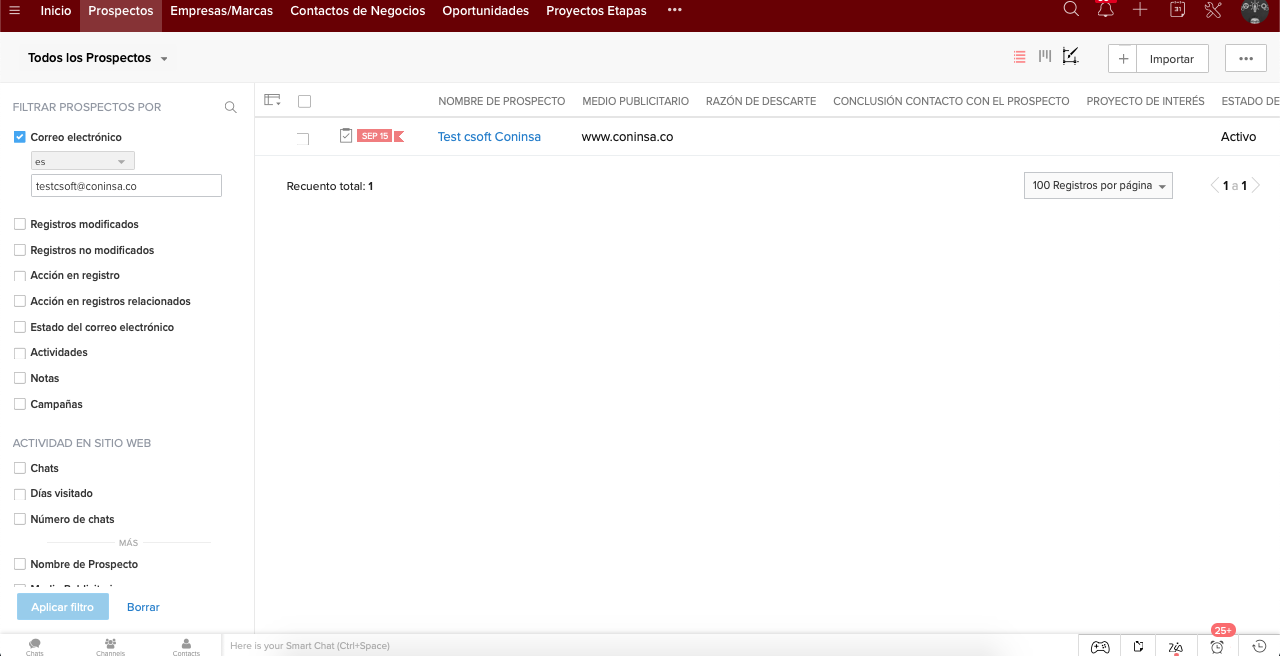Check the Notas filter checkbox
This screenshot has width=1280, height=656.
point(20,378)
